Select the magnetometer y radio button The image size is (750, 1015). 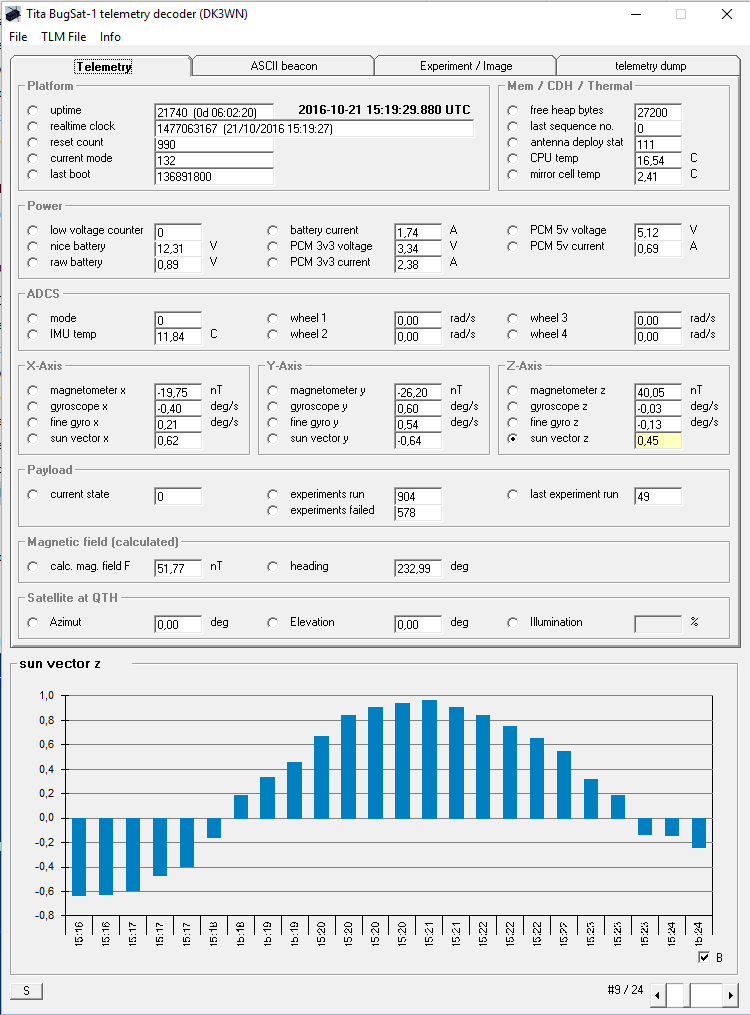click(272, 390)
